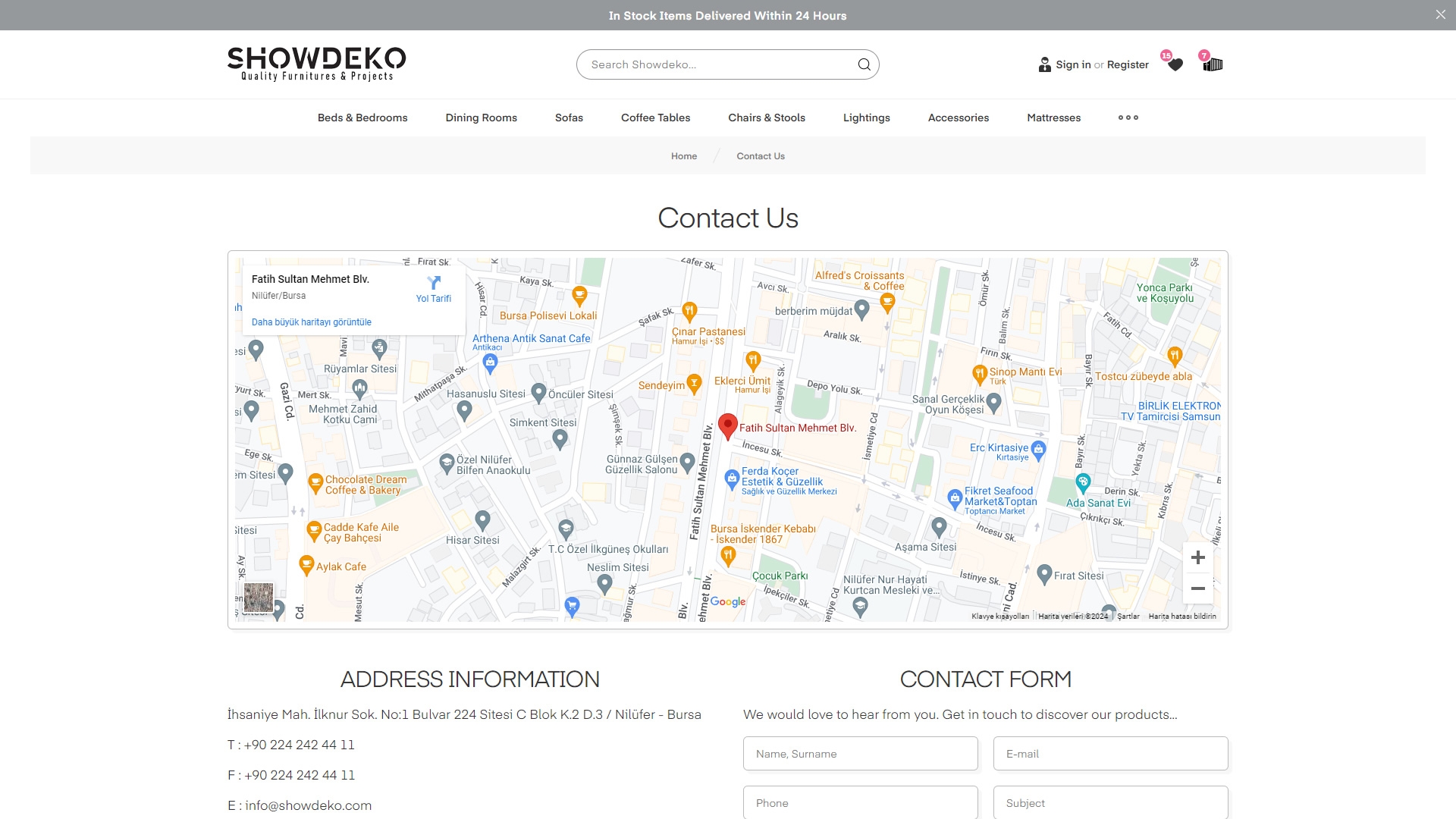
Task: Click the Showdeko logo
Action: (316, 64)
